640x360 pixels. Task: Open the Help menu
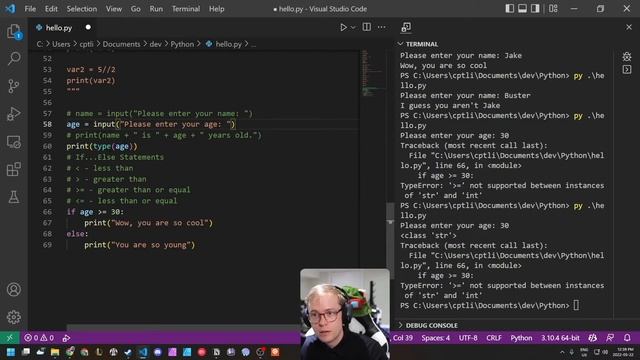217,9
